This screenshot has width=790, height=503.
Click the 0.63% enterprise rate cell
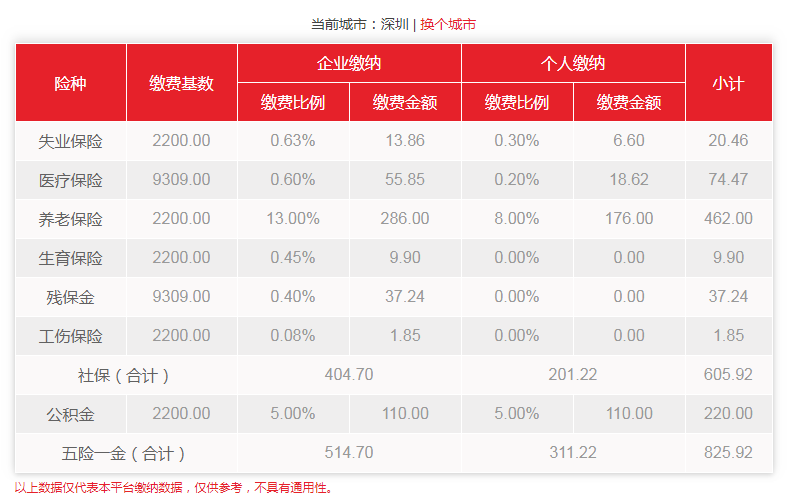(293, 141)
